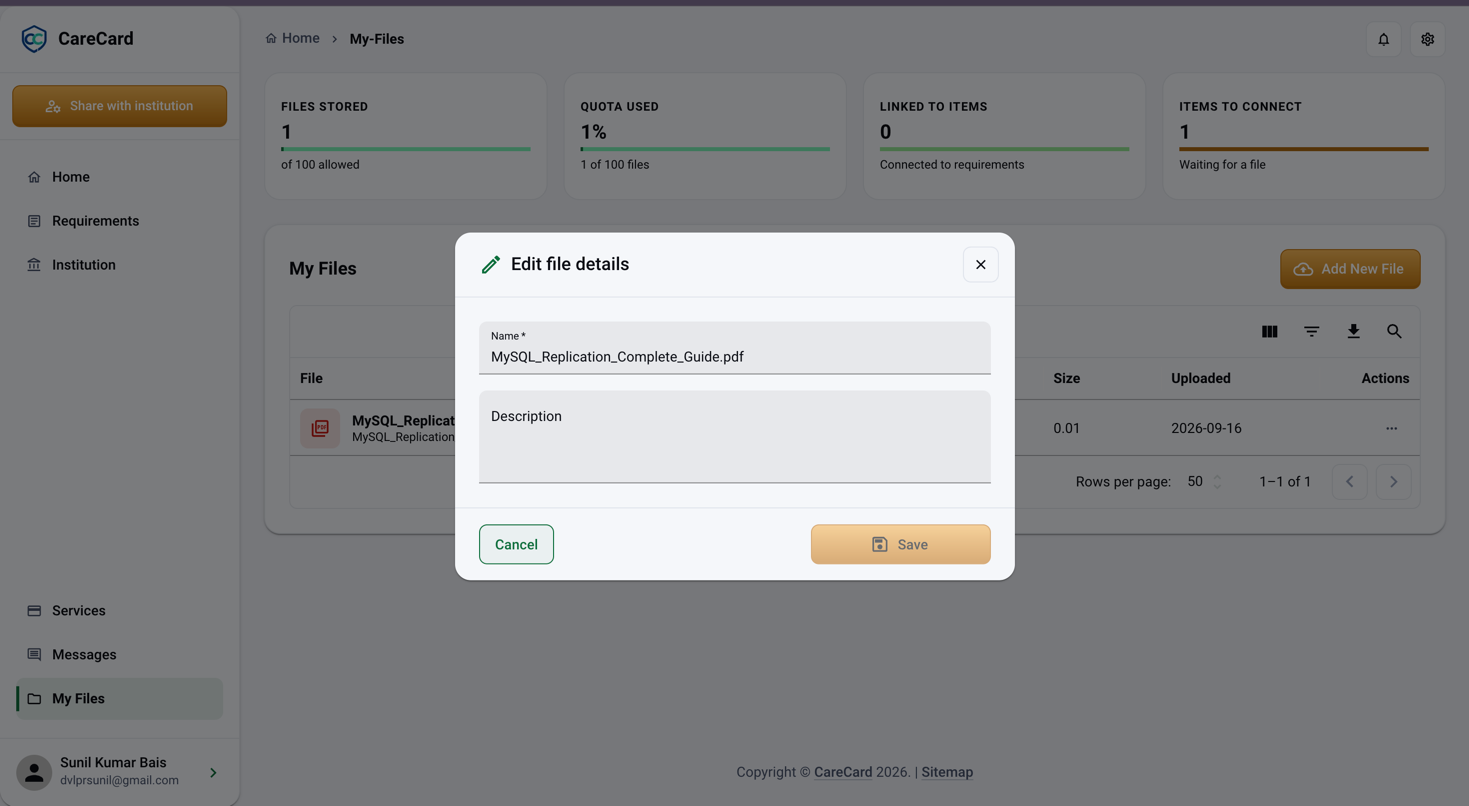The height and width of the screenshot is (806, 1469).
Task: Save the edited file details
Action: point(900,544)
